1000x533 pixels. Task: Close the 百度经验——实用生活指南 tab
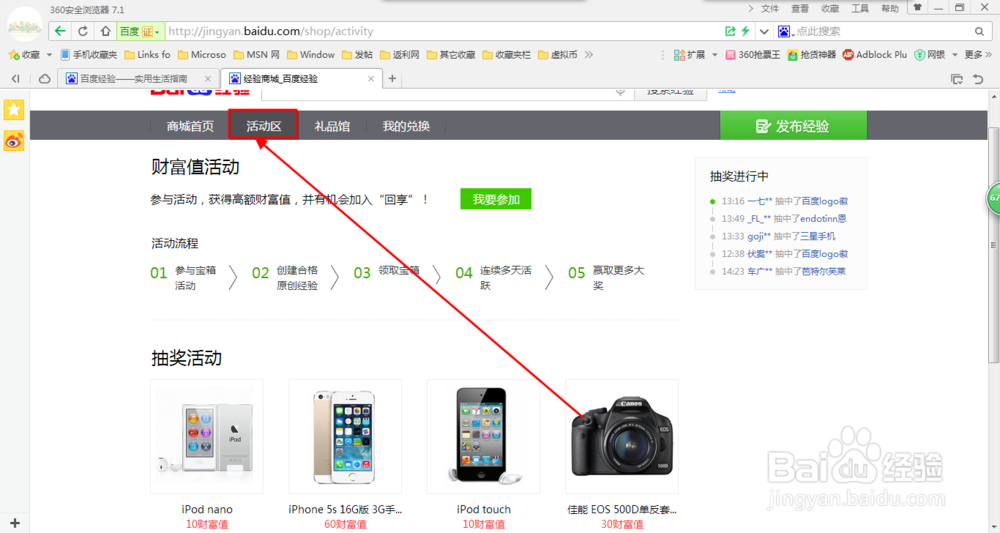(208, 78)
